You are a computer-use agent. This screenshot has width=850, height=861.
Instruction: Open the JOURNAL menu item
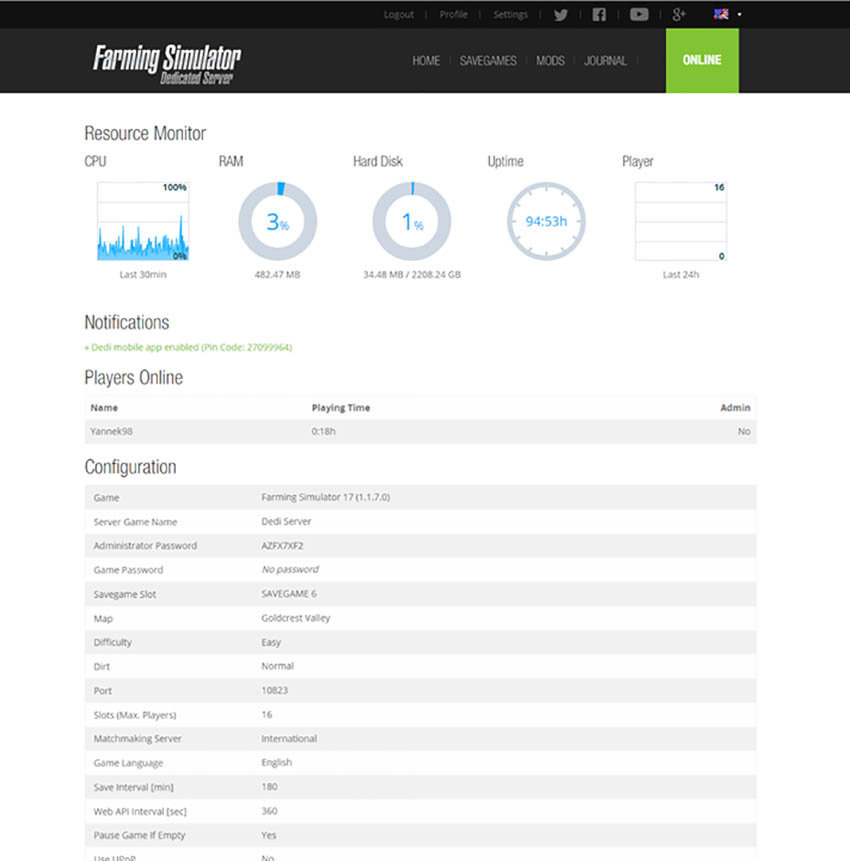(605, 60)
